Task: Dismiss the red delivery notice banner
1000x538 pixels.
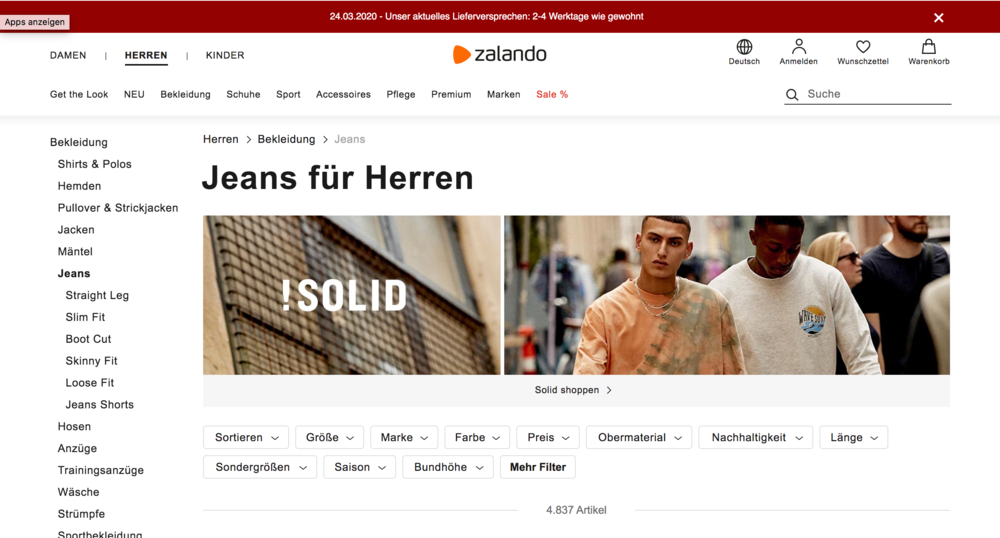Action: (x=938, y=18)
